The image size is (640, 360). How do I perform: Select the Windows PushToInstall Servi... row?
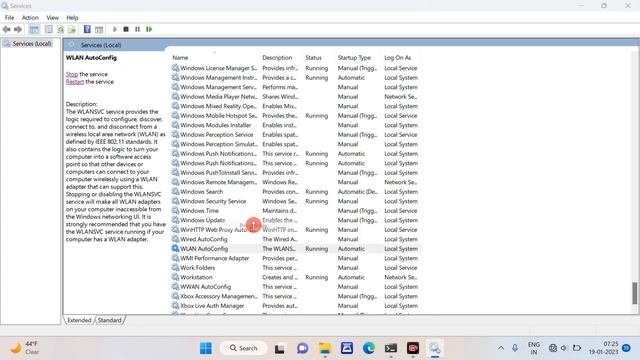[296, 173]
